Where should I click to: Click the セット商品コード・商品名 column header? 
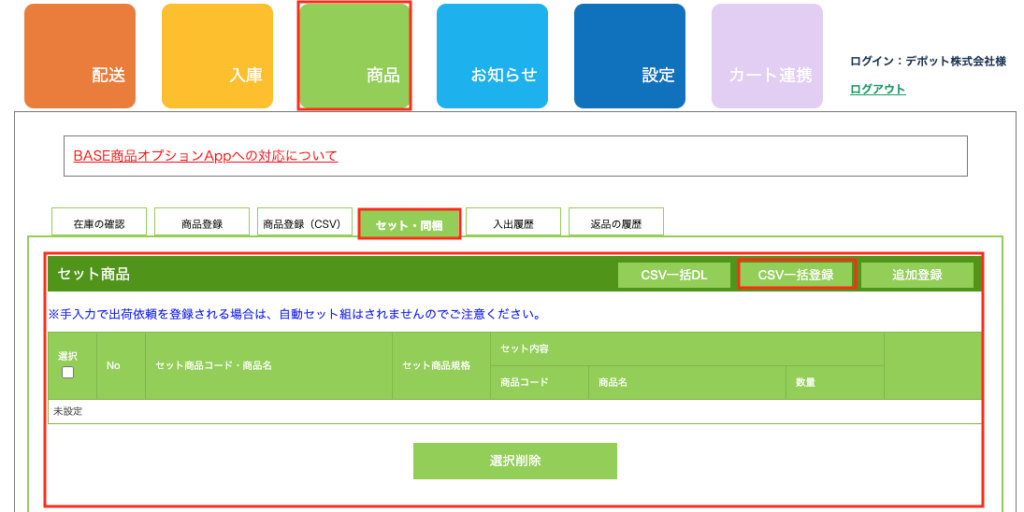click(214, 366)
